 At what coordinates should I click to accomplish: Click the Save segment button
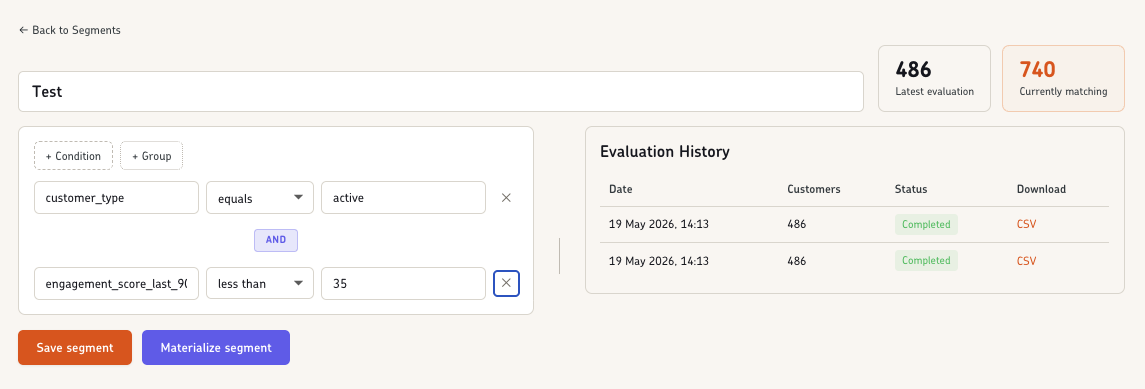pos(75,347)
